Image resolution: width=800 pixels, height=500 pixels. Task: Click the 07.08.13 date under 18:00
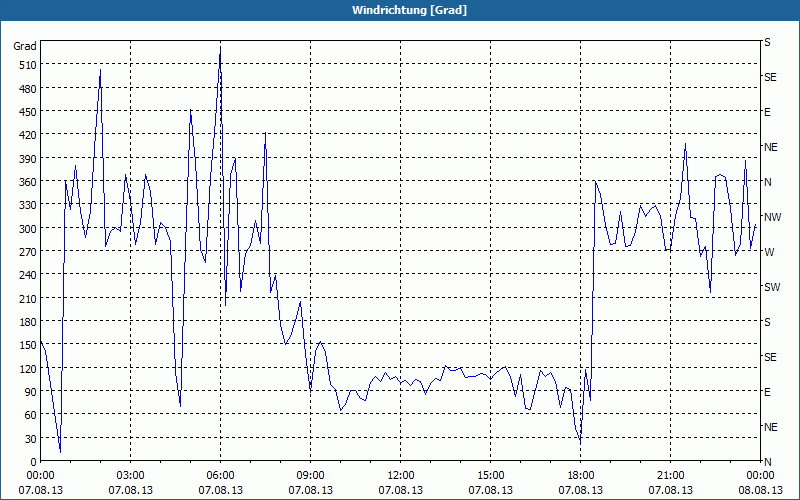tap(581, 490)
